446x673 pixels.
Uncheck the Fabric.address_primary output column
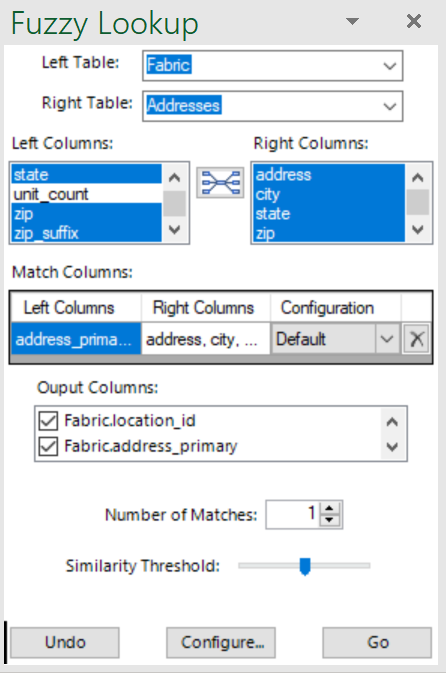pyautogui.click(x=48, y=446)
